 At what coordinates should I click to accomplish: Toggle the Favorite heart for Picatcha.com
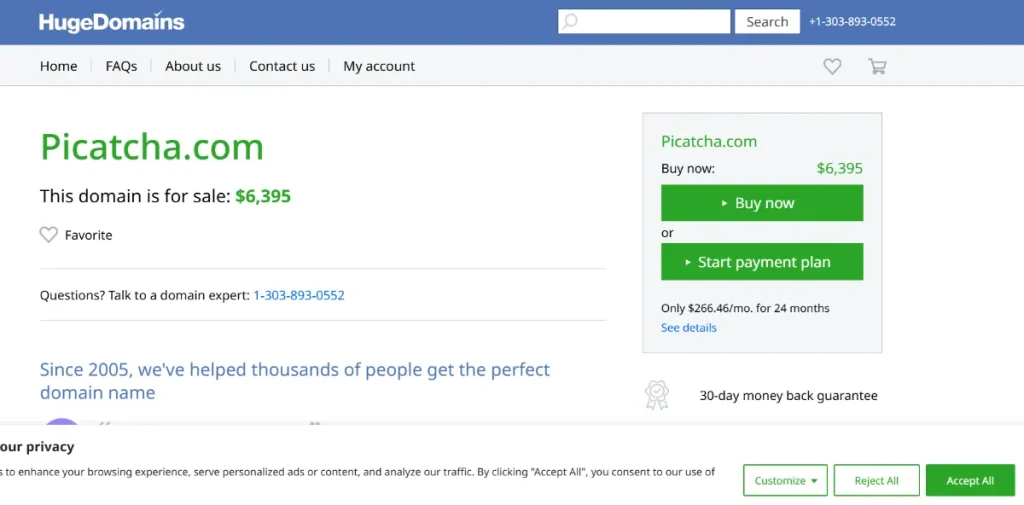[x=49, y=235]
